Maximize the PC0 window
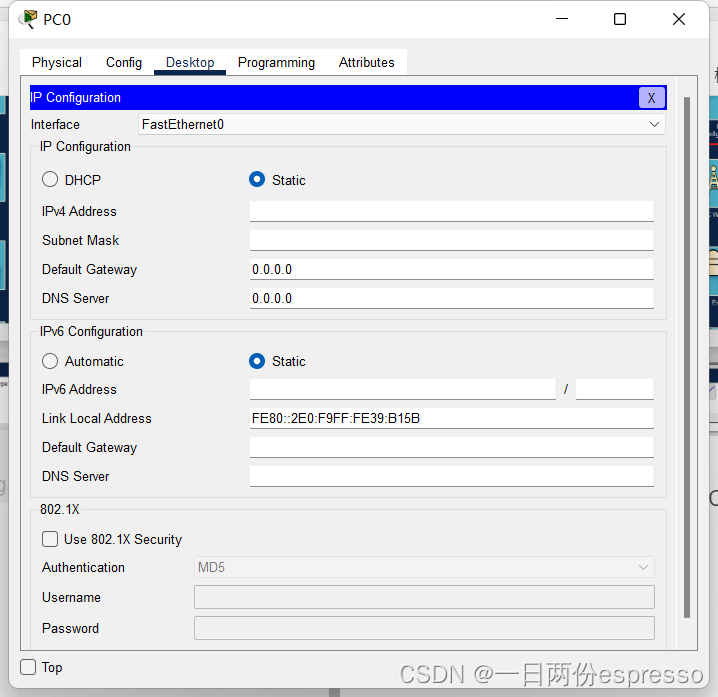Viewport: 718px width, 697px height. (x=620, y=19)
